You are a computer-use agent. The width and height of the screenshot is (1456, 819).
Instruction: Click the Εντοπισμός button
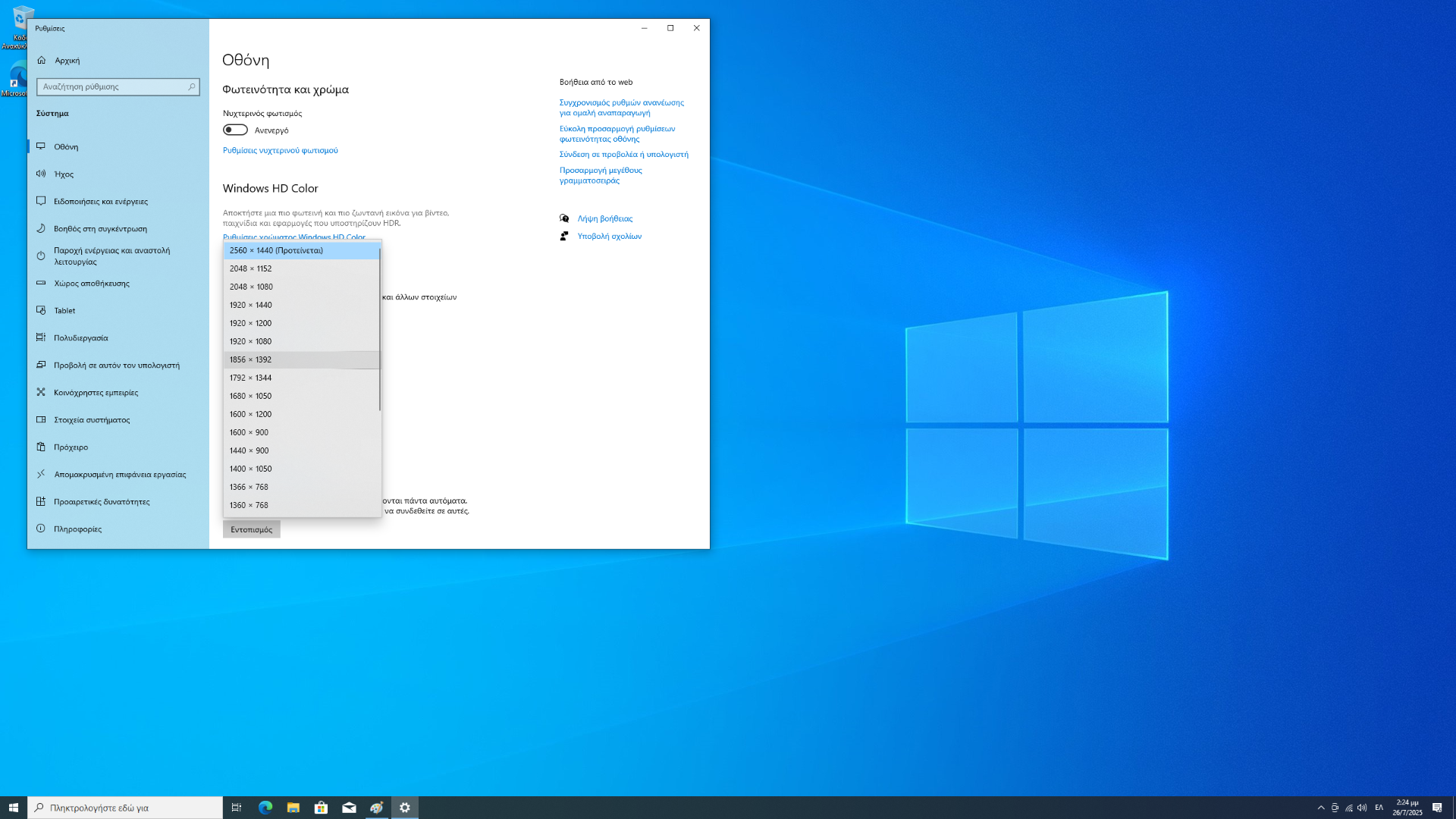pos(251,530)
